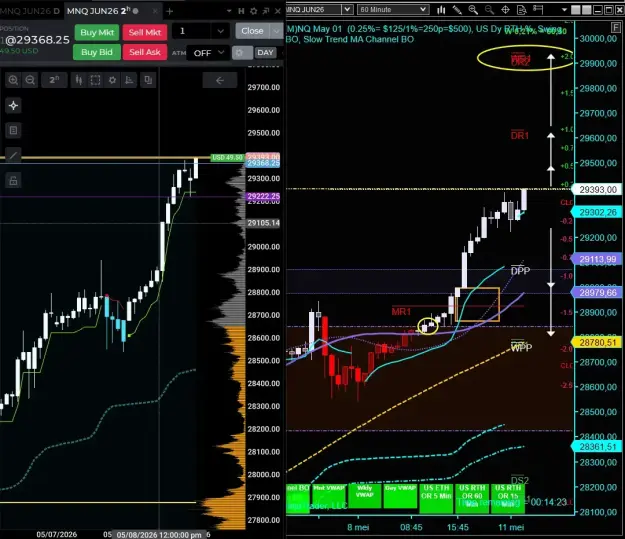Image resolution: width=625 pixels, height=539 pixels.
Task: Click the H icon in left header
Action: coord(241,11)
